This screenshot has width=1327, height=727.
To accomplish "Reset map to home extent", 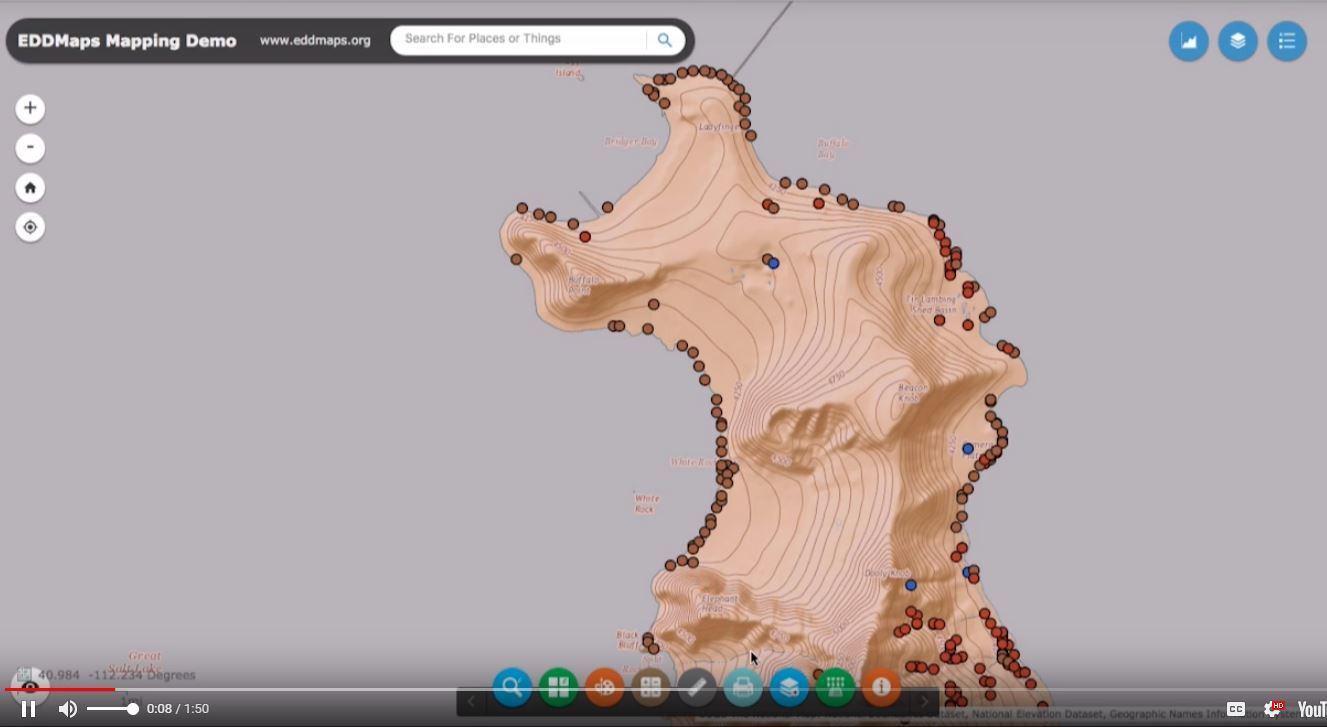I will [x=30, y=188].
